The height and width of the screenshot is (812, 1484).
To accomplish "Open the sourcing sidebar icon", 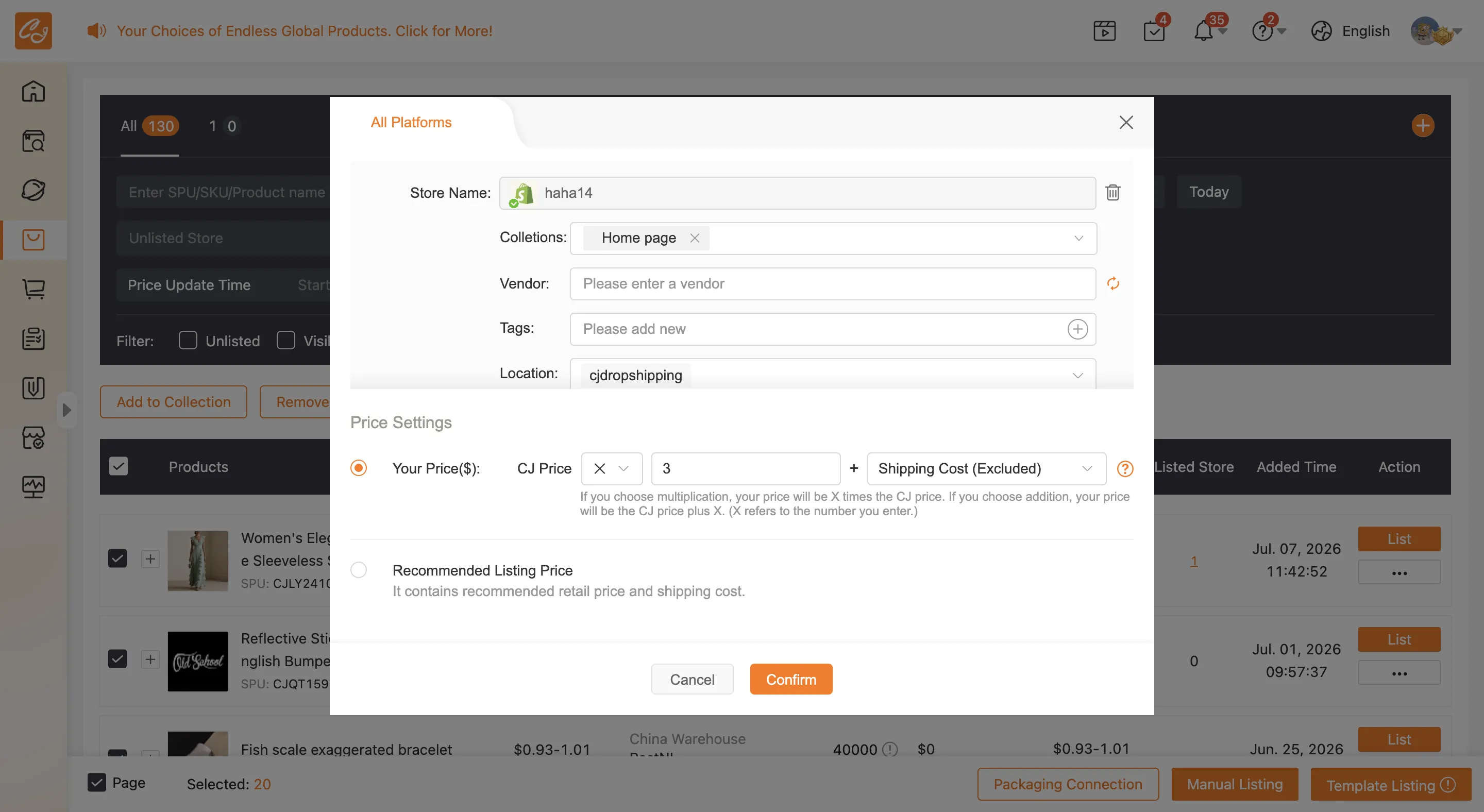I will (x=33, y=190).
